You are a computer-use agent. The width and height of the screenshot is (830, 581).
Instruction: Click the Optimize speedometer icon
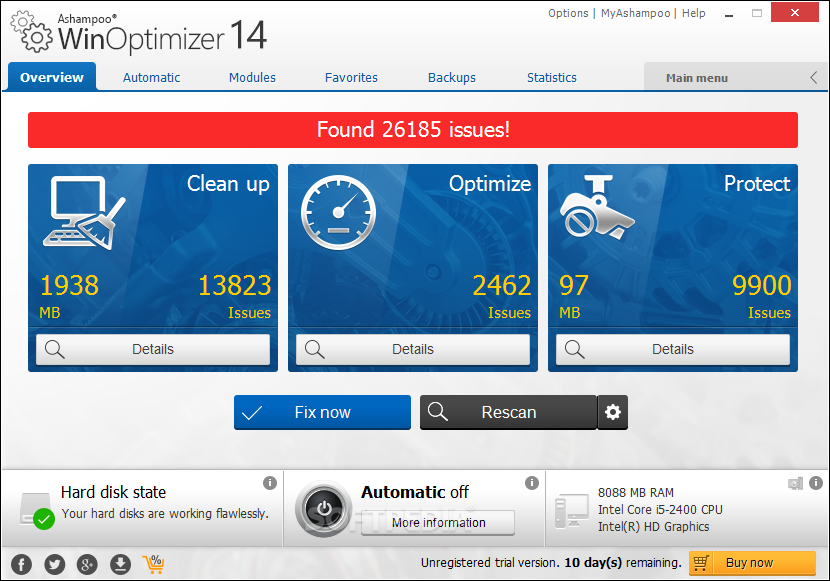(x=339, y=212)
